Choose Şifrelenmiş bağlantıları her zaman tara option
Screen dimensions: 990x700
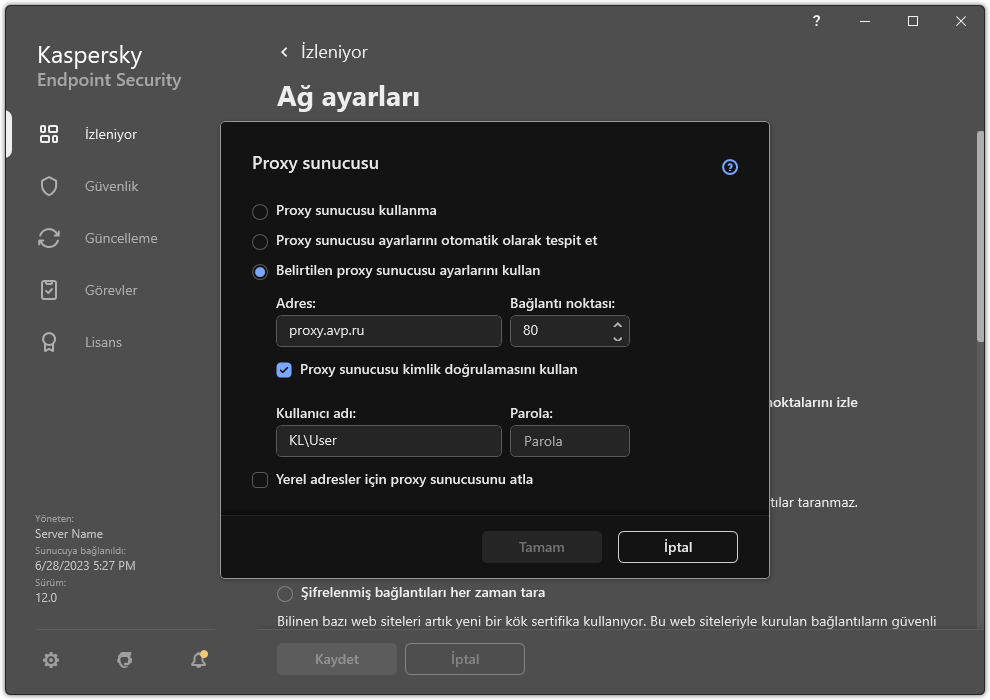284,592
